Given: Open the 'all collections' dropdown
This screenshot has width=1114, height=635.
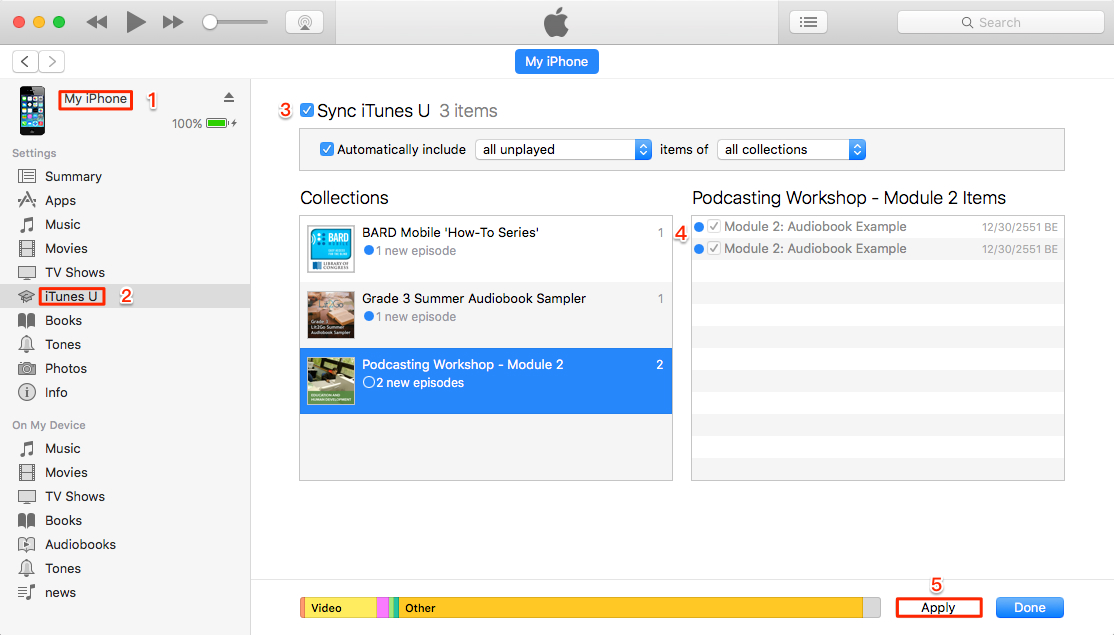Looking at the screenshot, I should (x=791, y=149).
